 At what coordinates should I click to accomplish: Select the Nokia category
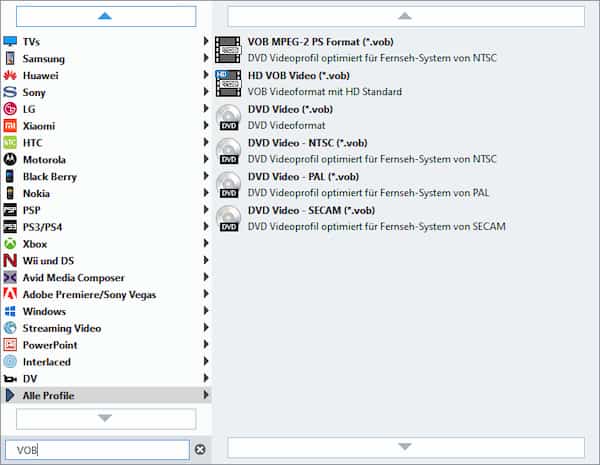tap(106, 193)
